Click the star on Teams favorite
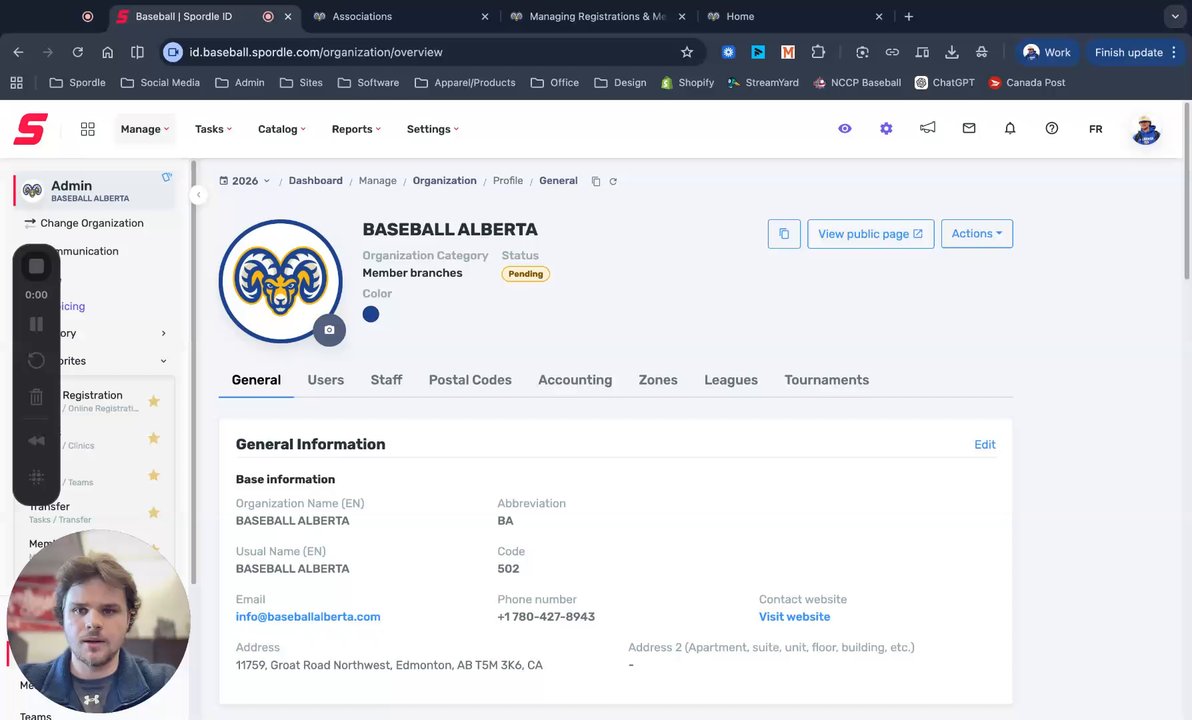Viewport: 1192px width, 720px height. [x=154, y=475]
